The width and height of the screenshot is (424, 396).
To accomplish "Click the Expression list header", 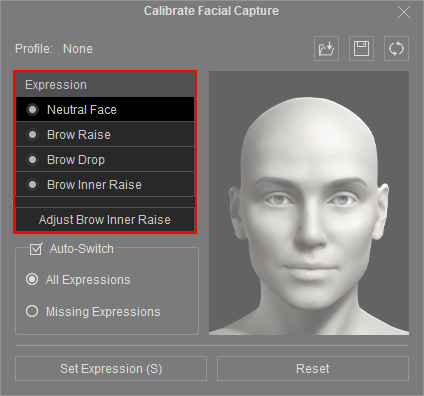I will tap(105, 85).
